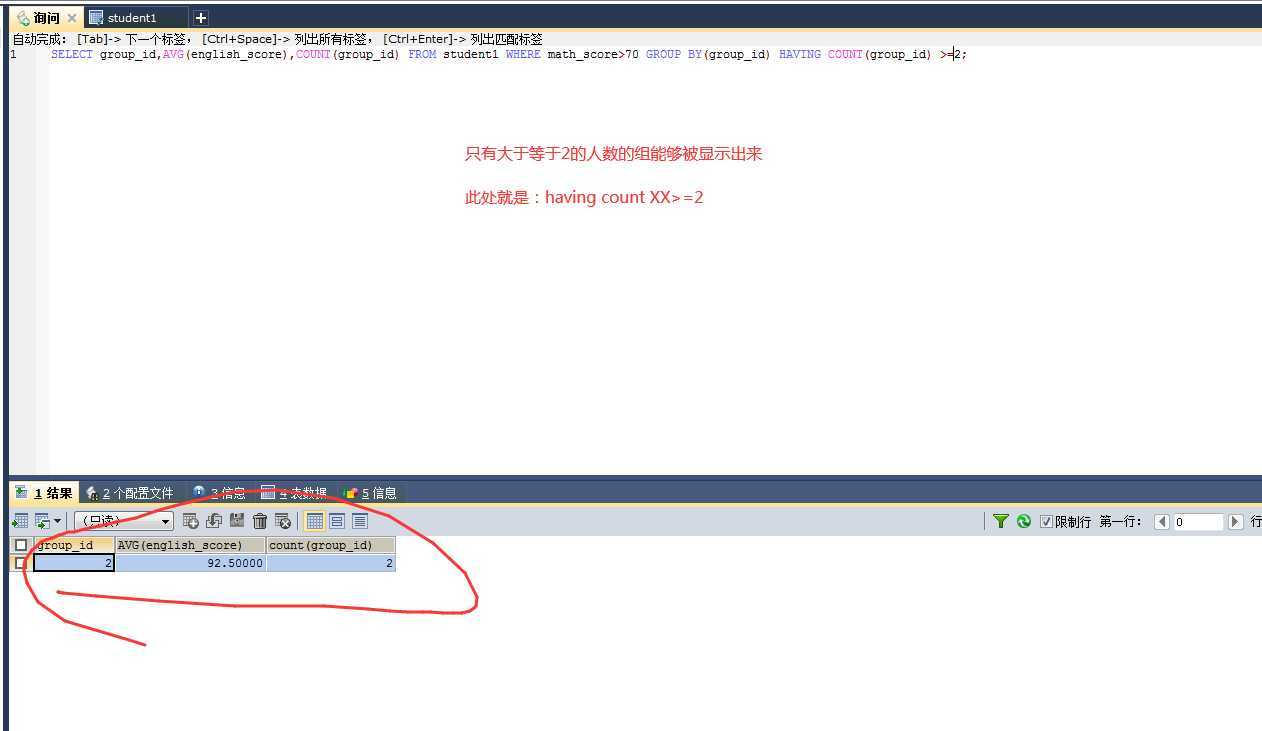The height and width of the screenshot is (731, 1262).
Task: Switch to text view mode
Action: 360,521
